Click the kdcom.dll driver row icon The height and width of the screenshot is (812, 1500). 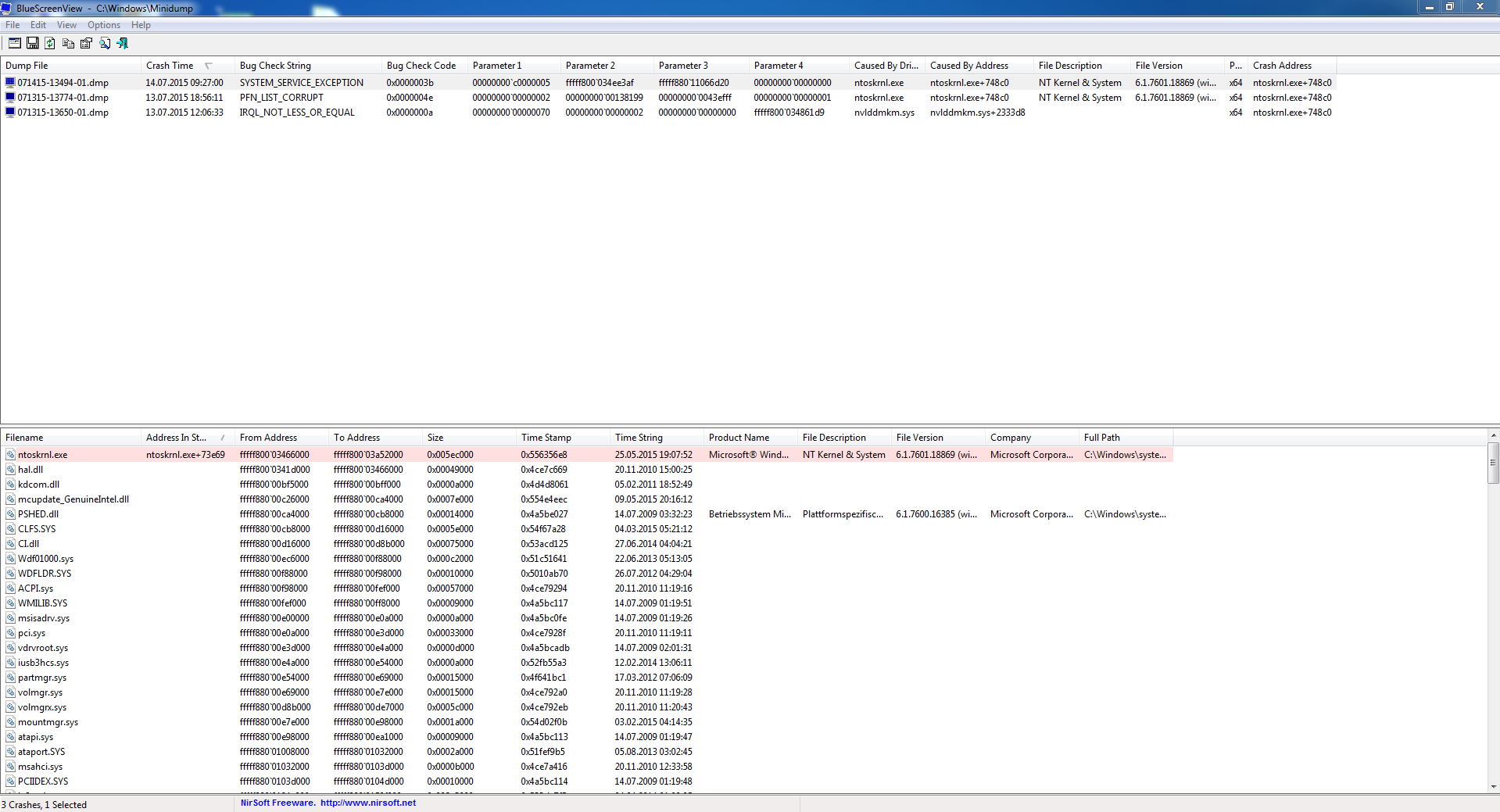11,484
